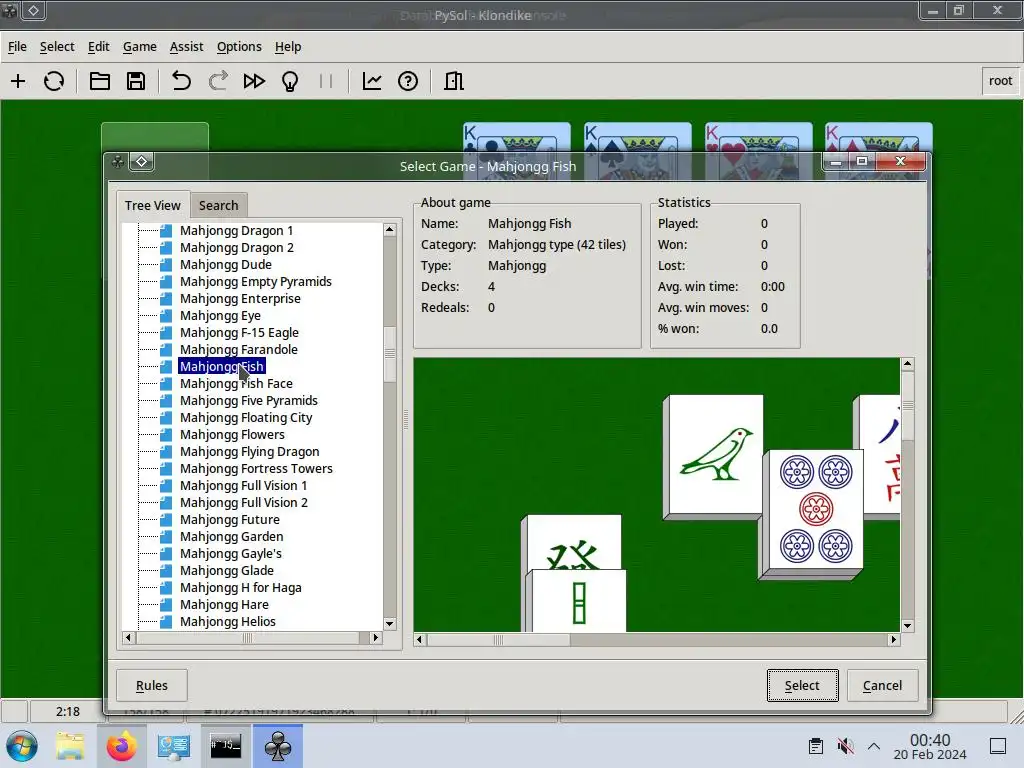The width and height of the screenshot is (1024, 768).
Task: Click the Open file folder icon
Action: [100, 81]
